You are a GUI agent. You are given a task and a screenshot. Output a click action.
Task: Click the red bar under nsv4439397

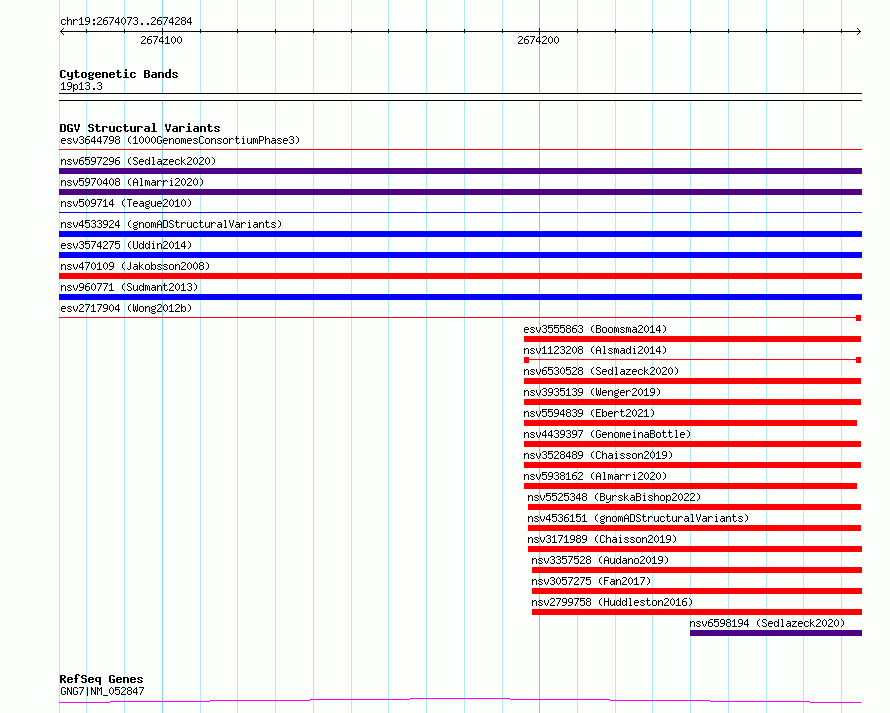pyautogui.click(x=692, y=444)
